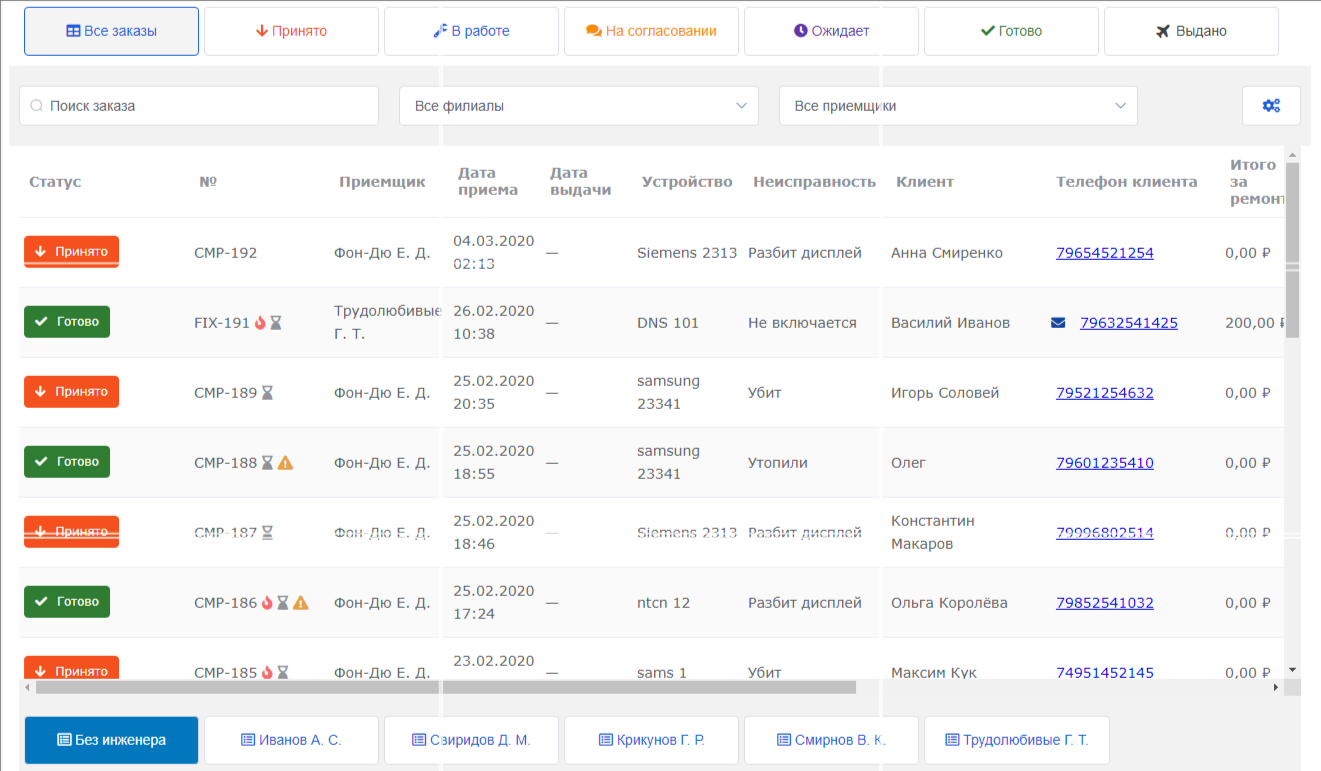Click the horizontal scrollbar thumb under the table
This screenshot has width=1321, height=771.
click(446, 688)
